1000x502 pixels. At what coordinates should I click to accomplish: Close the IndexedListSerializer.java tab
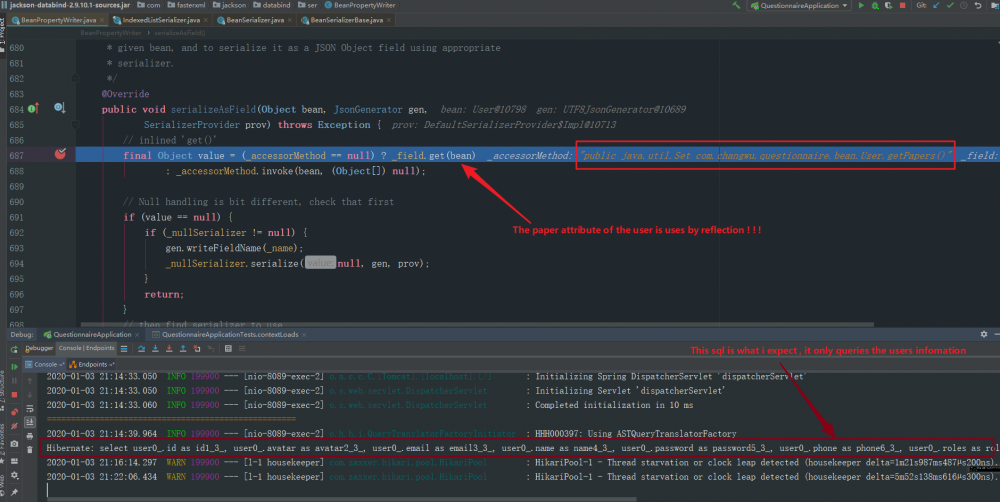click(205, 20)
